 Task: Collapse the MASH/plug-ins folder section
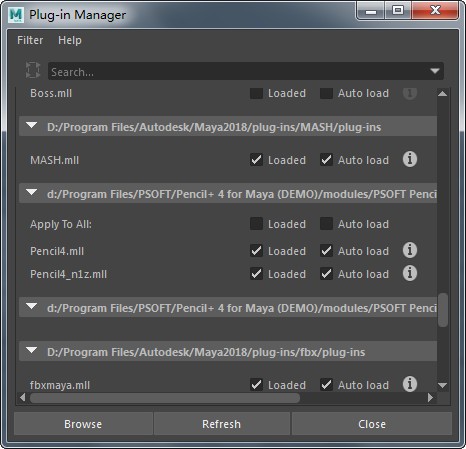32,126
